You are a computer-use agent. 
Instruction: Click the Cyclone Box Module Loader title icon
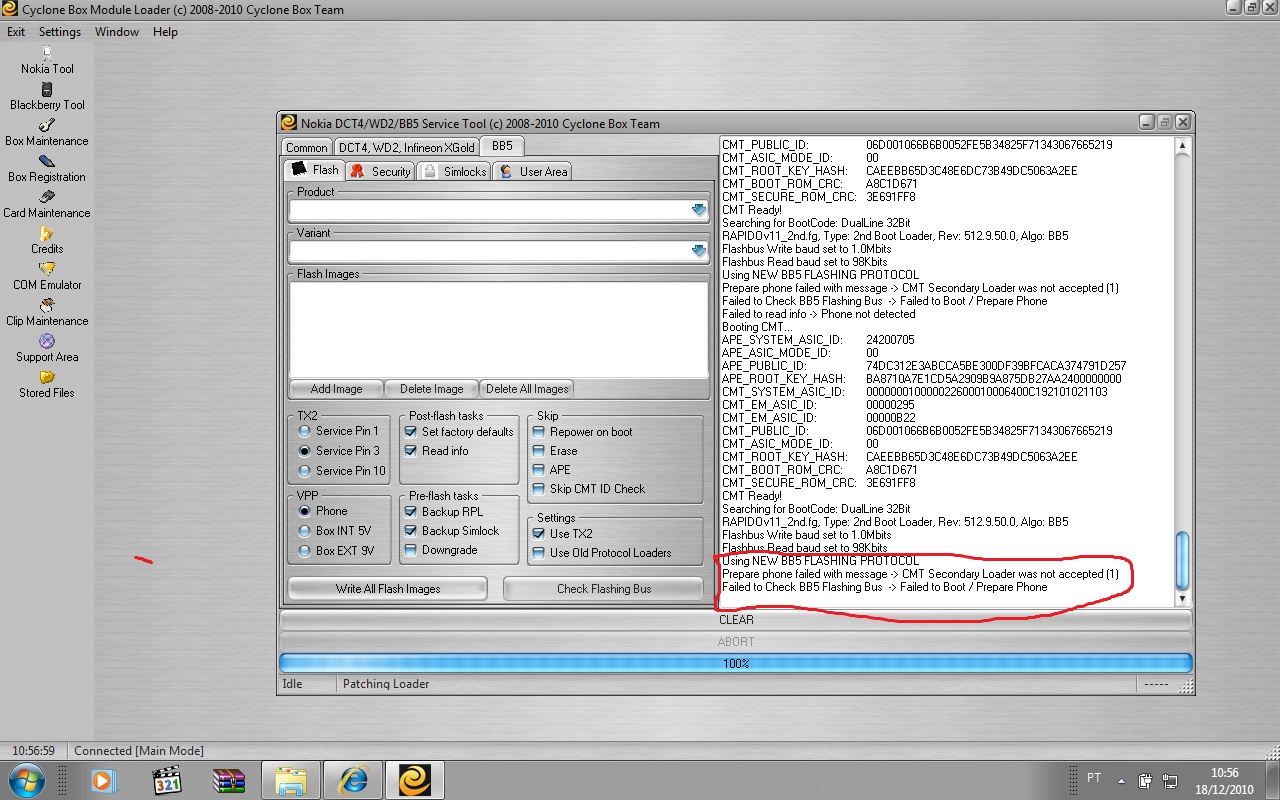9,9
